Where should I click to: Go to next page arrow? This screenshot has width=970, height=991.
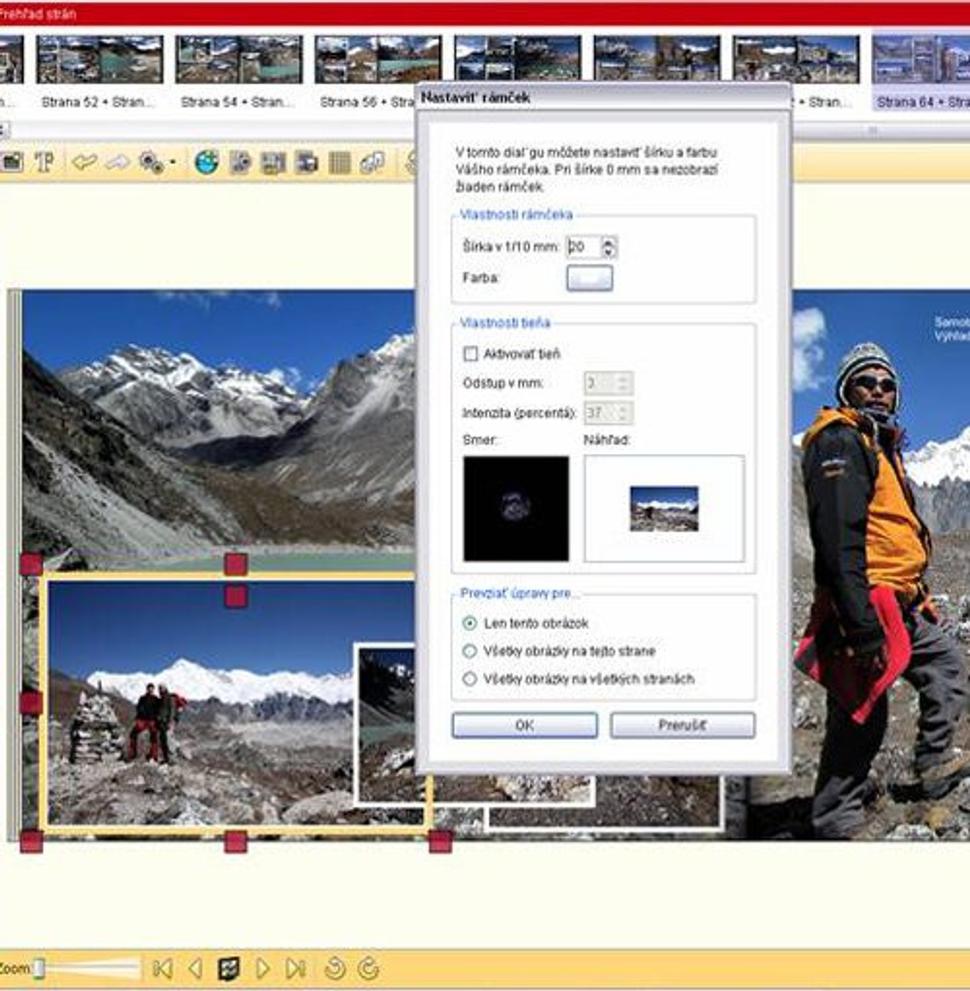tap(262, 968)
